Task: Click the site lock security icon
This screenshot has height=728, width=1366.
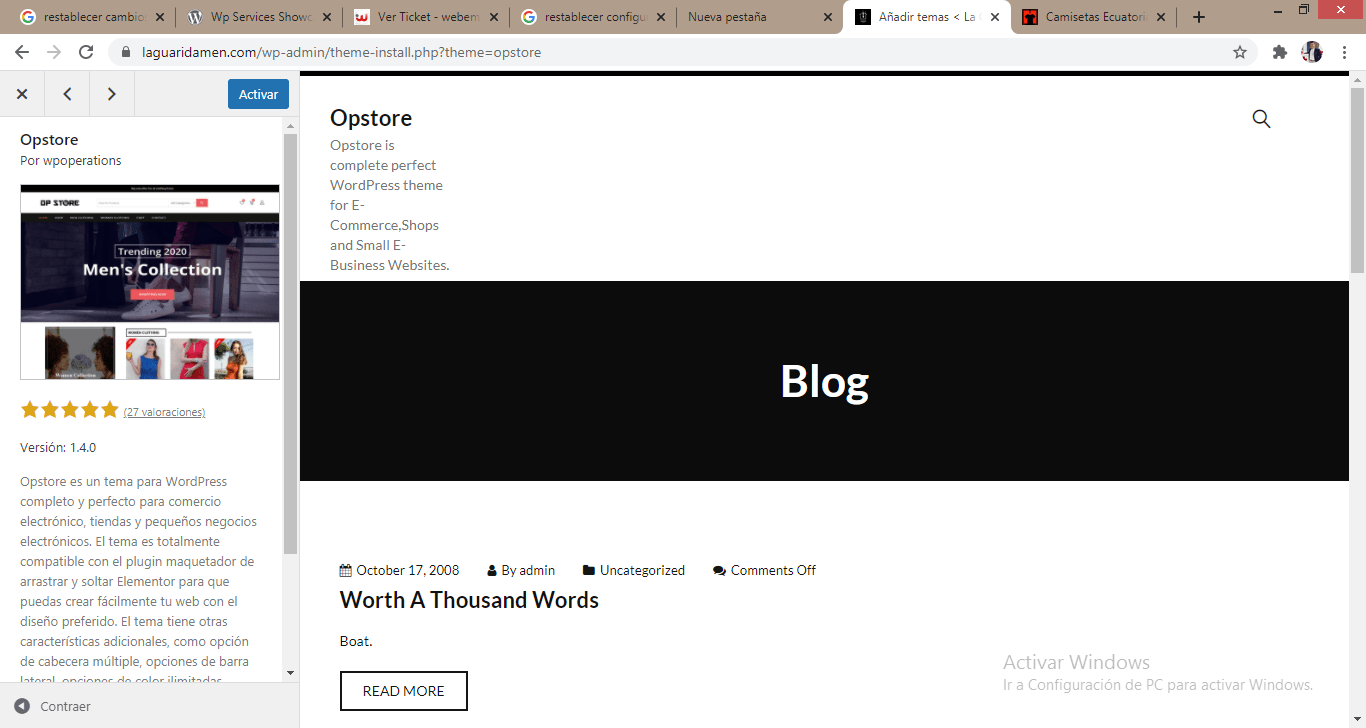Action: click(x=126, y=52)
